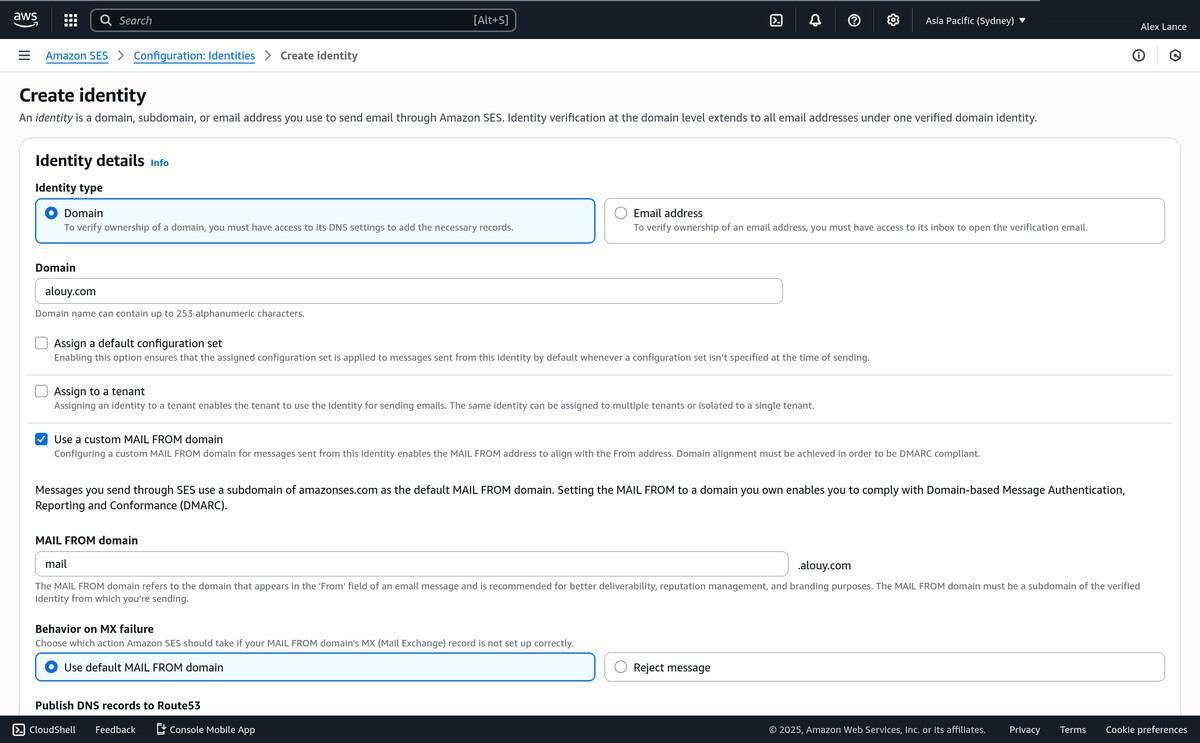The height and width of the screenshot is (743, 1200).
Task: Enable the Assign to a tenant checkbox
Action: [42, 391]
